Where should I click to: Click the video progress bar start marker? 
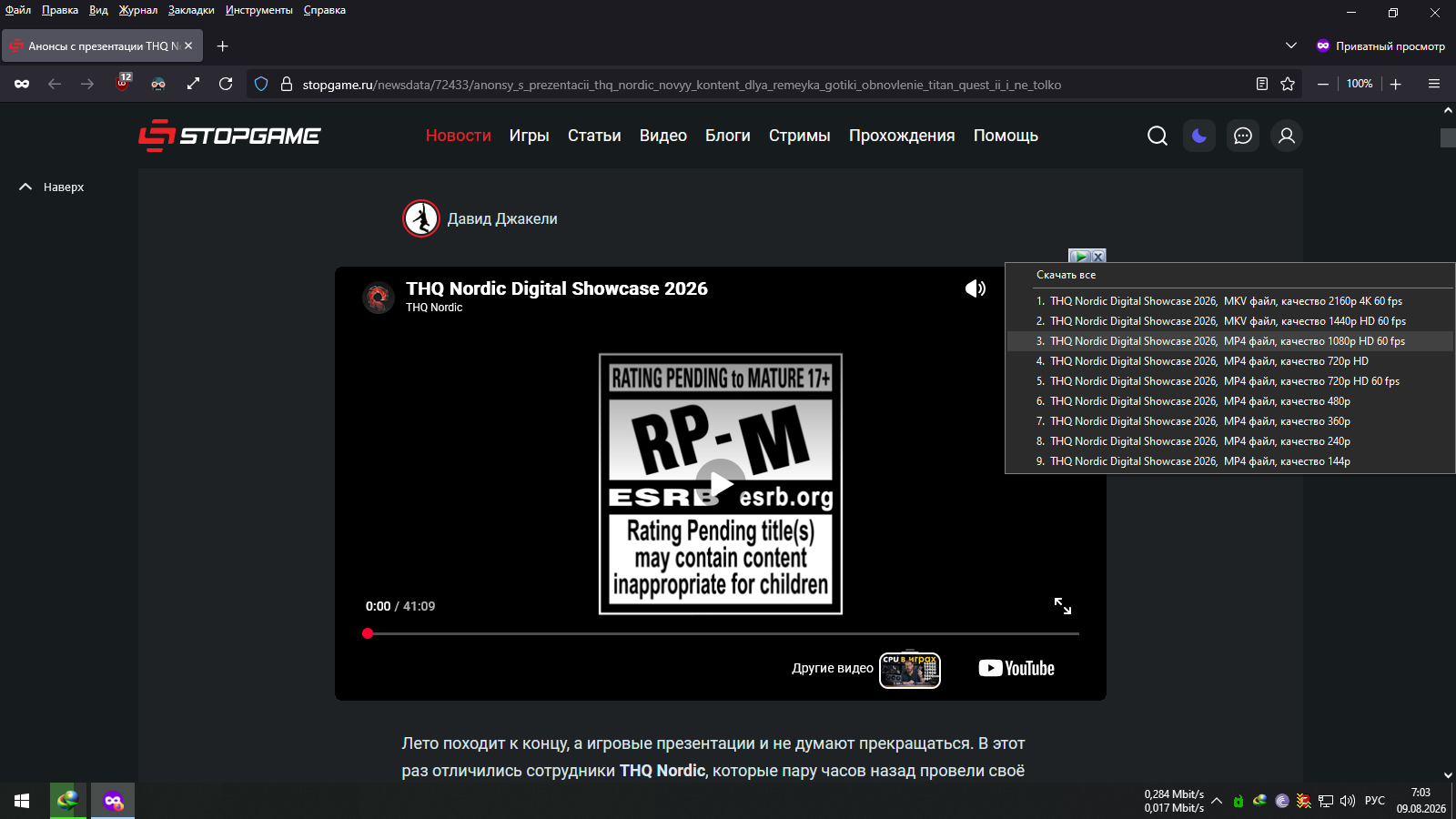point(368,633)
